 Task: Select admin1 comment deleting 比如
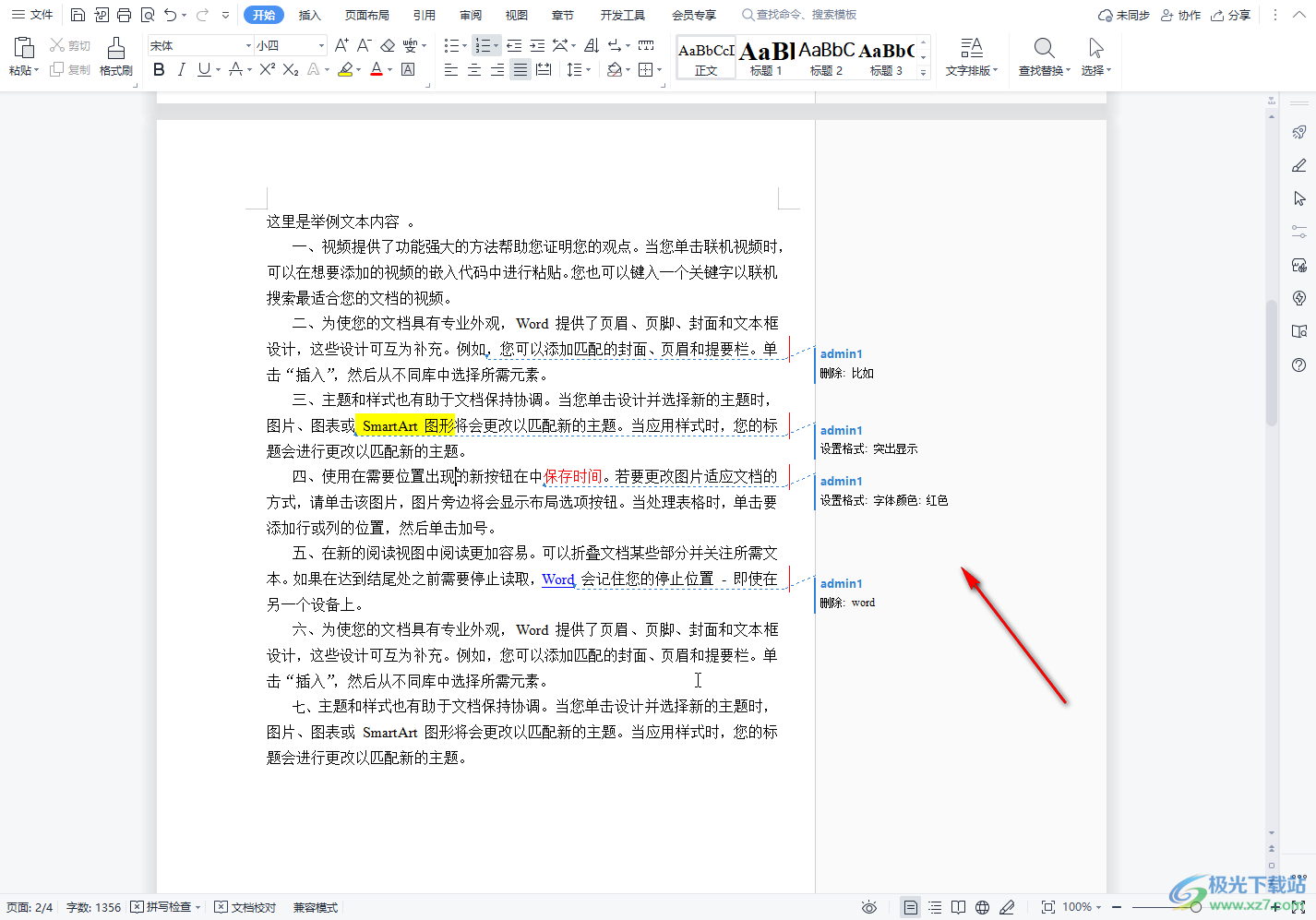pos(847,364)
